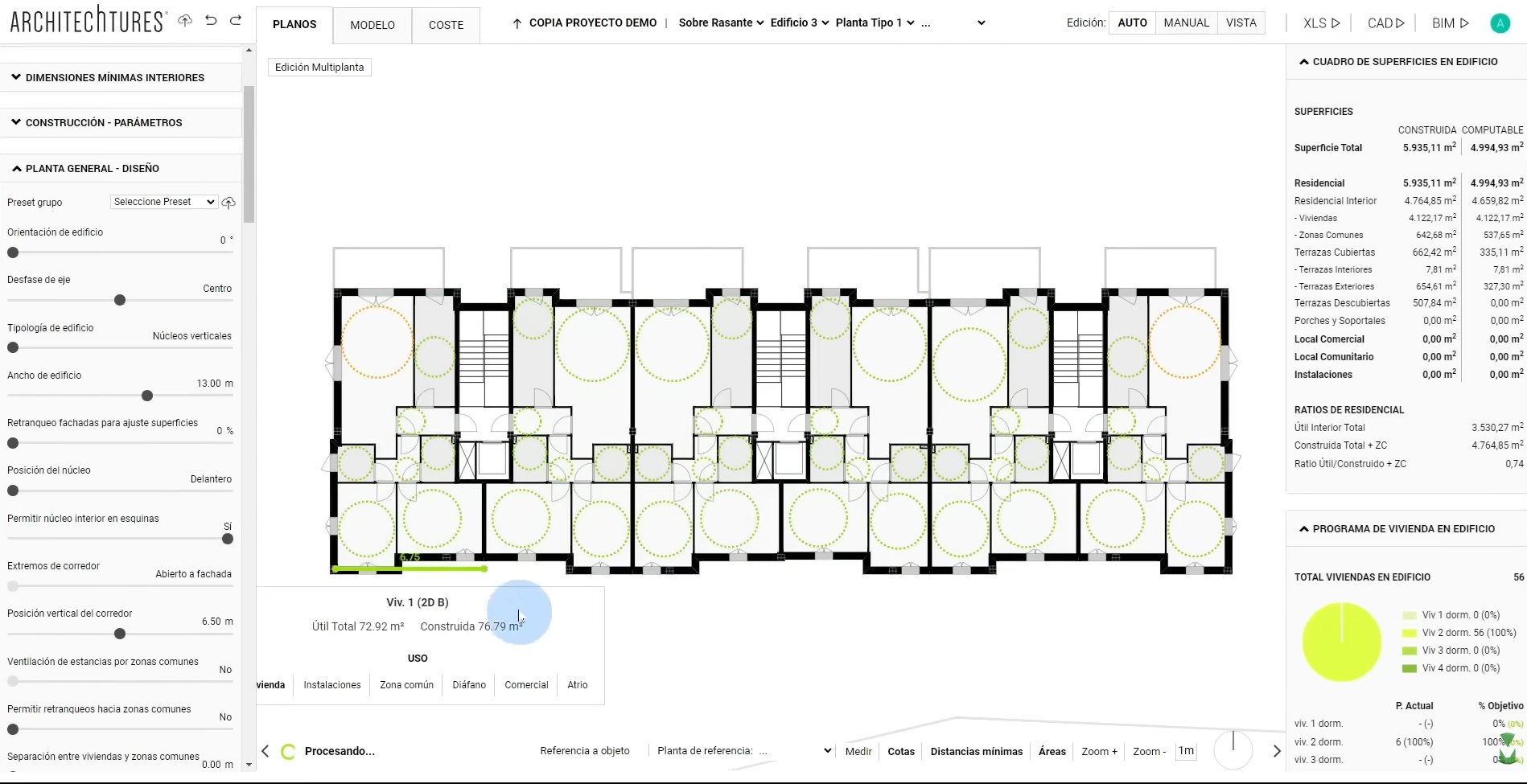Toggle Referencia a objeto
1527x784 pixels.
click(585, 751)
